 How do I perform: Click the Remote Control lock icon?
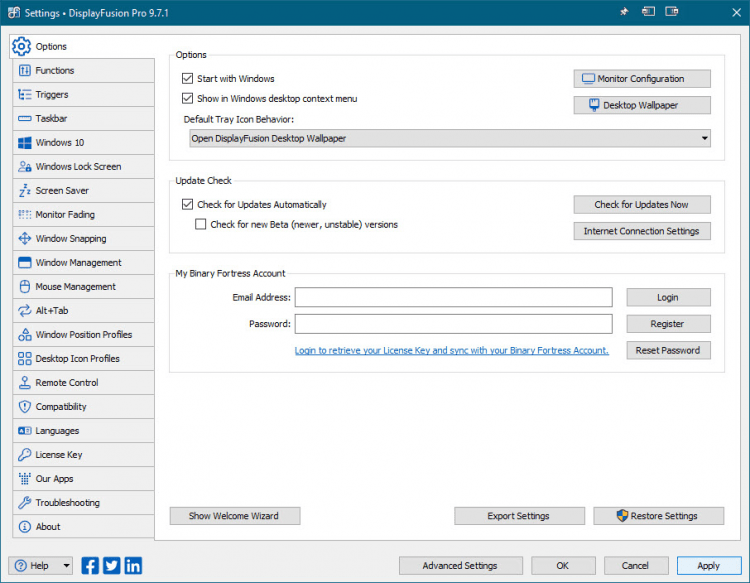tap(25, 383)
